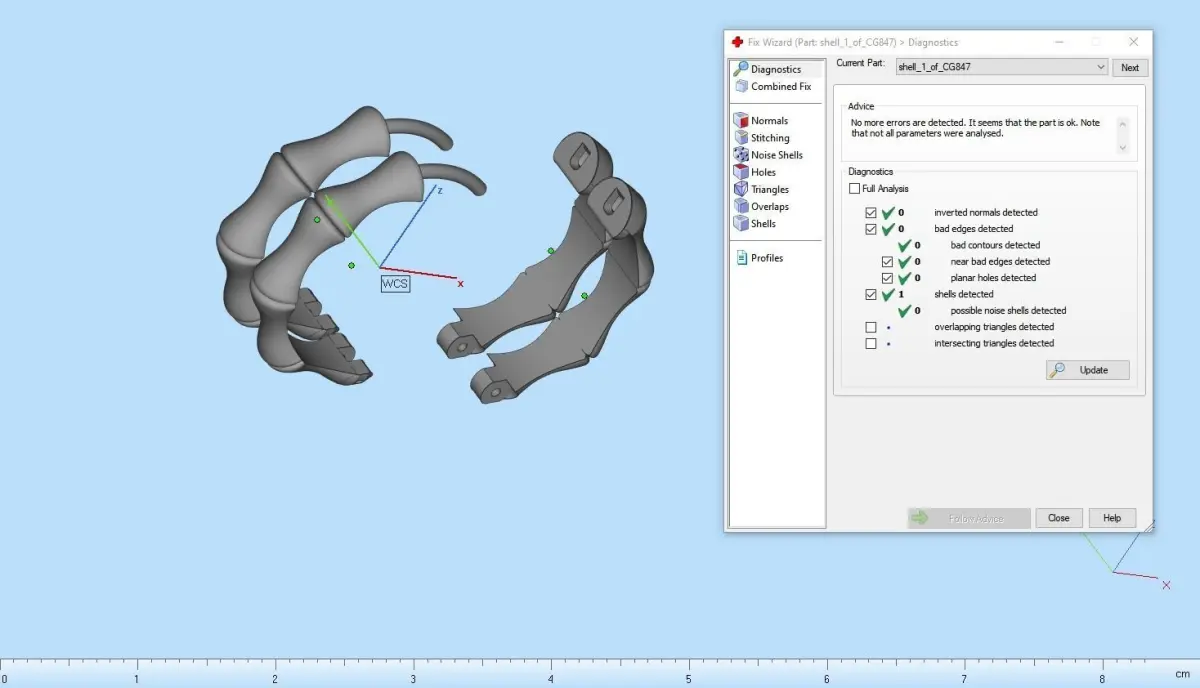Enable intersecting triangles detected checkbox
This screenshot has height=688, width=1200.
point(871,344)
